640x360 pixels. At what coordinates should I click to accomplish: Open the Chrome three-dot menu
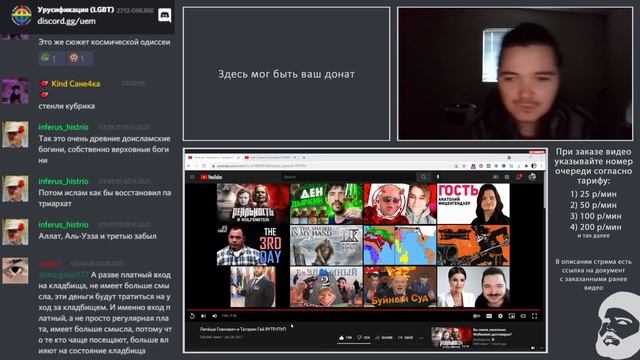tap(541, 166)
